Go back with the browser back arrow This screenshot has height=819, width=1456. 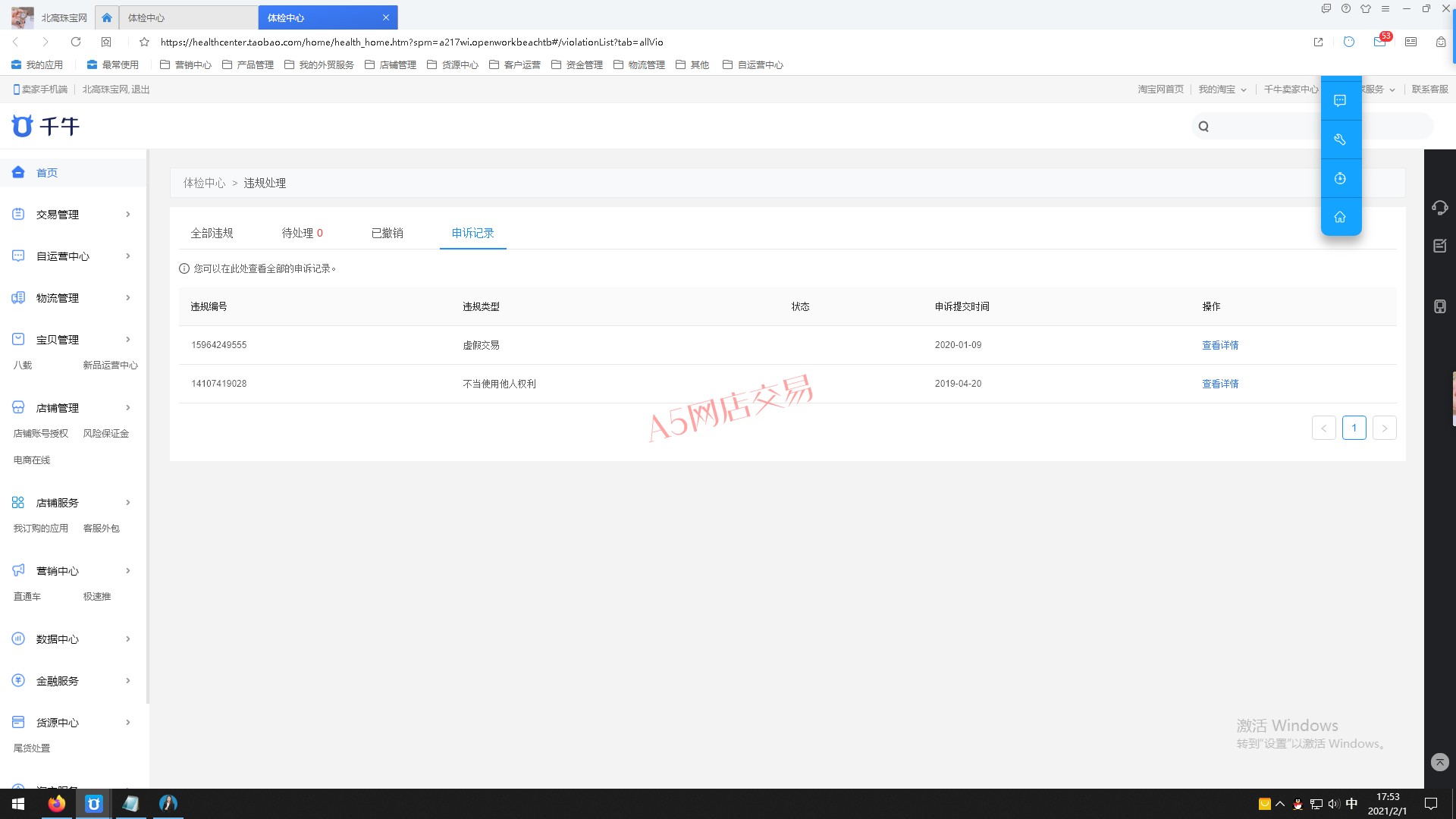pyautogui.click(x=15, y=42)
